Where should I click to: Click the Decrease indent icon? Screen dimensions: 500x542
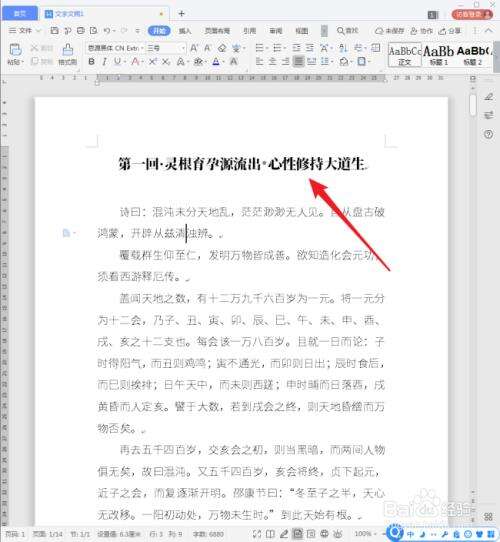click(296, 48)
